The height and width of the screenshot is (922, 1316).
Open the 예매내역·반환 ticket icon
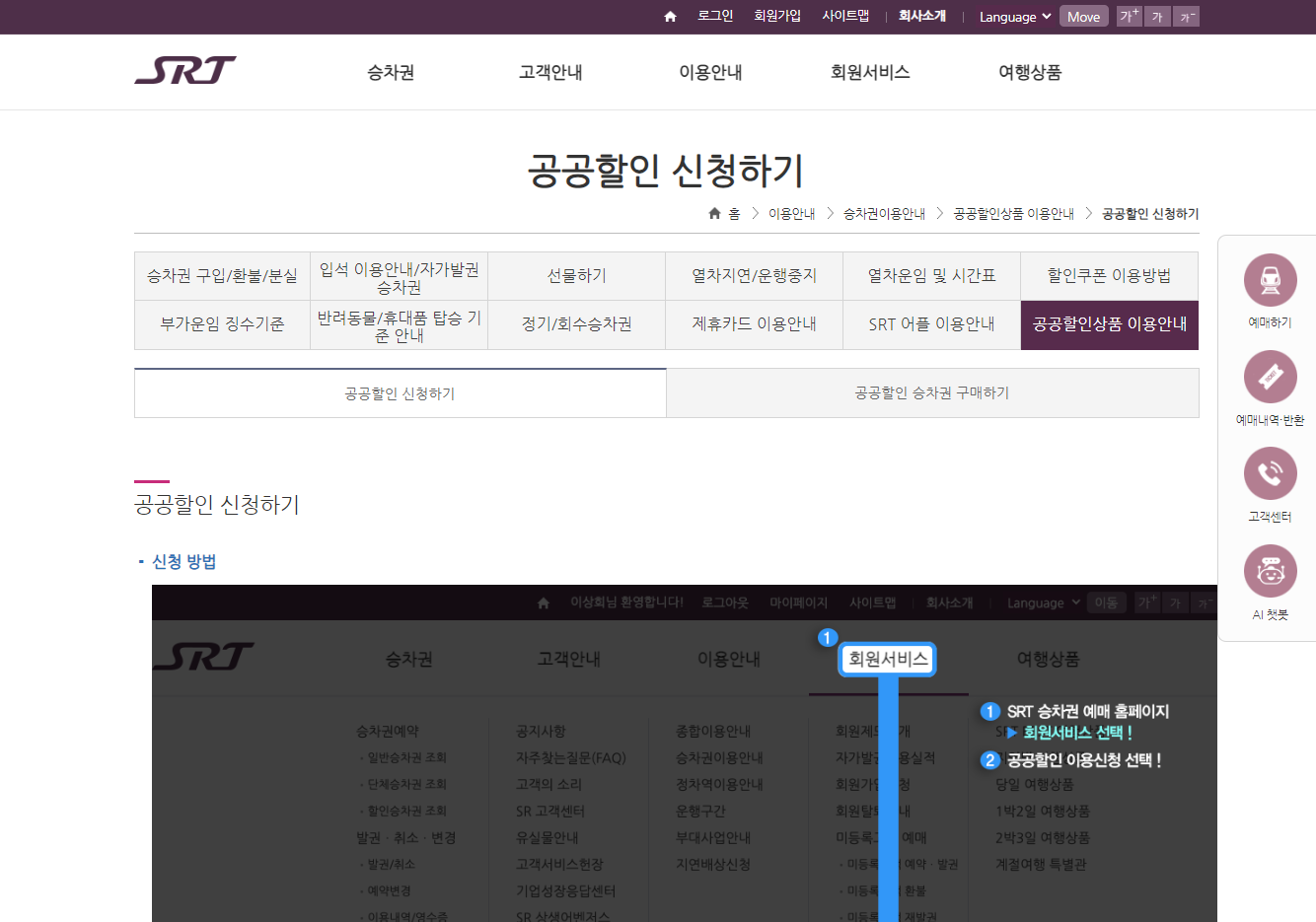pos(1270,377)
